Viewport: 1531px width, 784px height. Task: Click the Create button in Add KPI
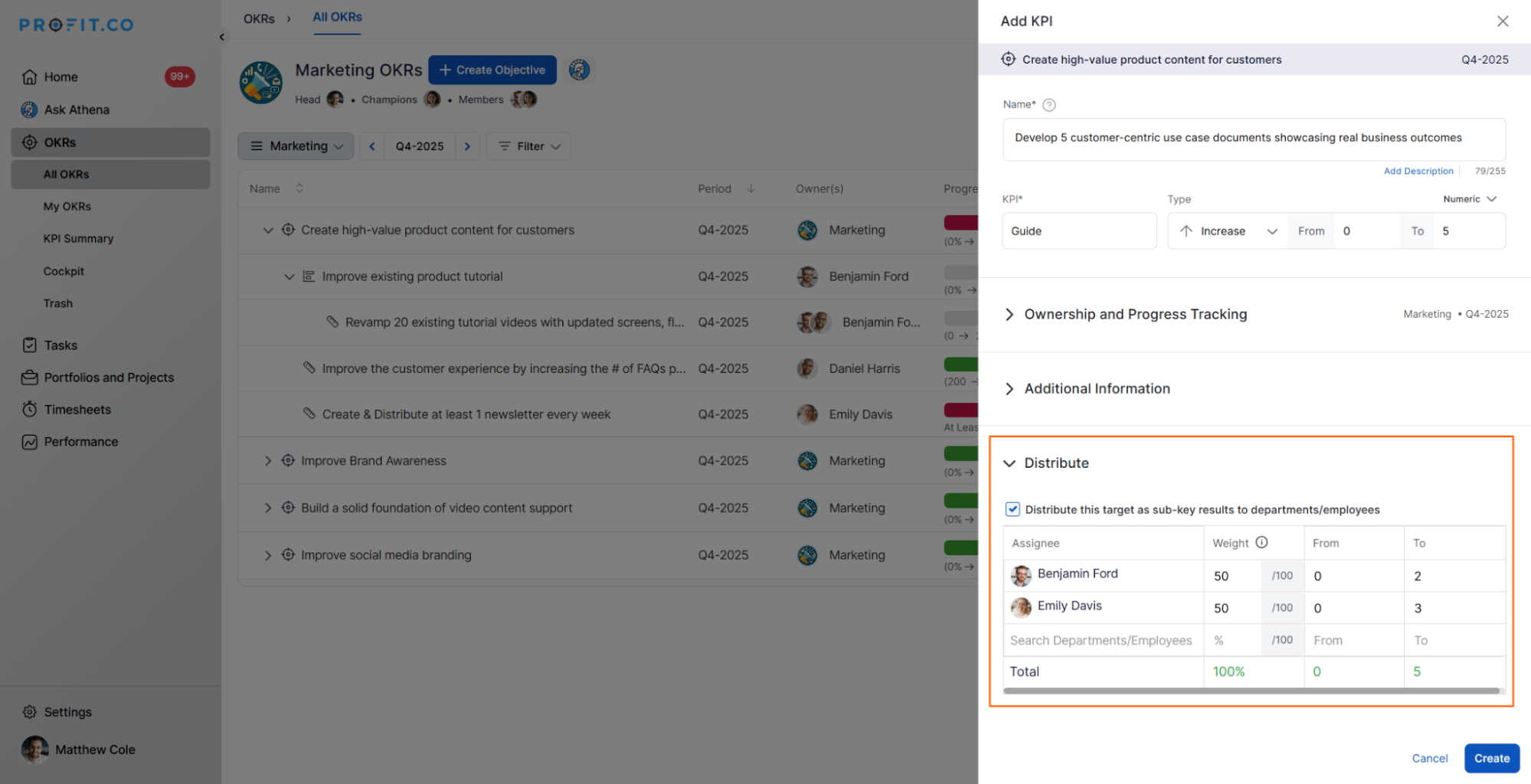pyautogui.click(x=1491, y=758)
